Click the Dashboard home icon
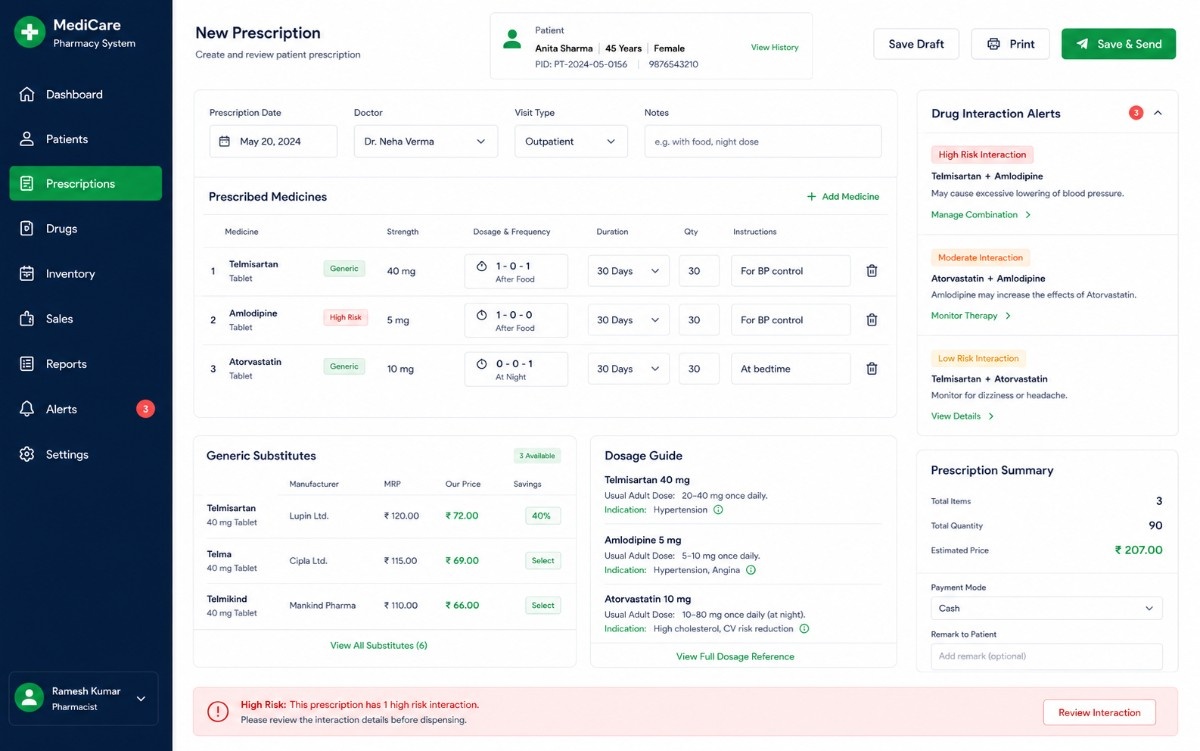The image size is (1200, 751). [x=27, y=94]
